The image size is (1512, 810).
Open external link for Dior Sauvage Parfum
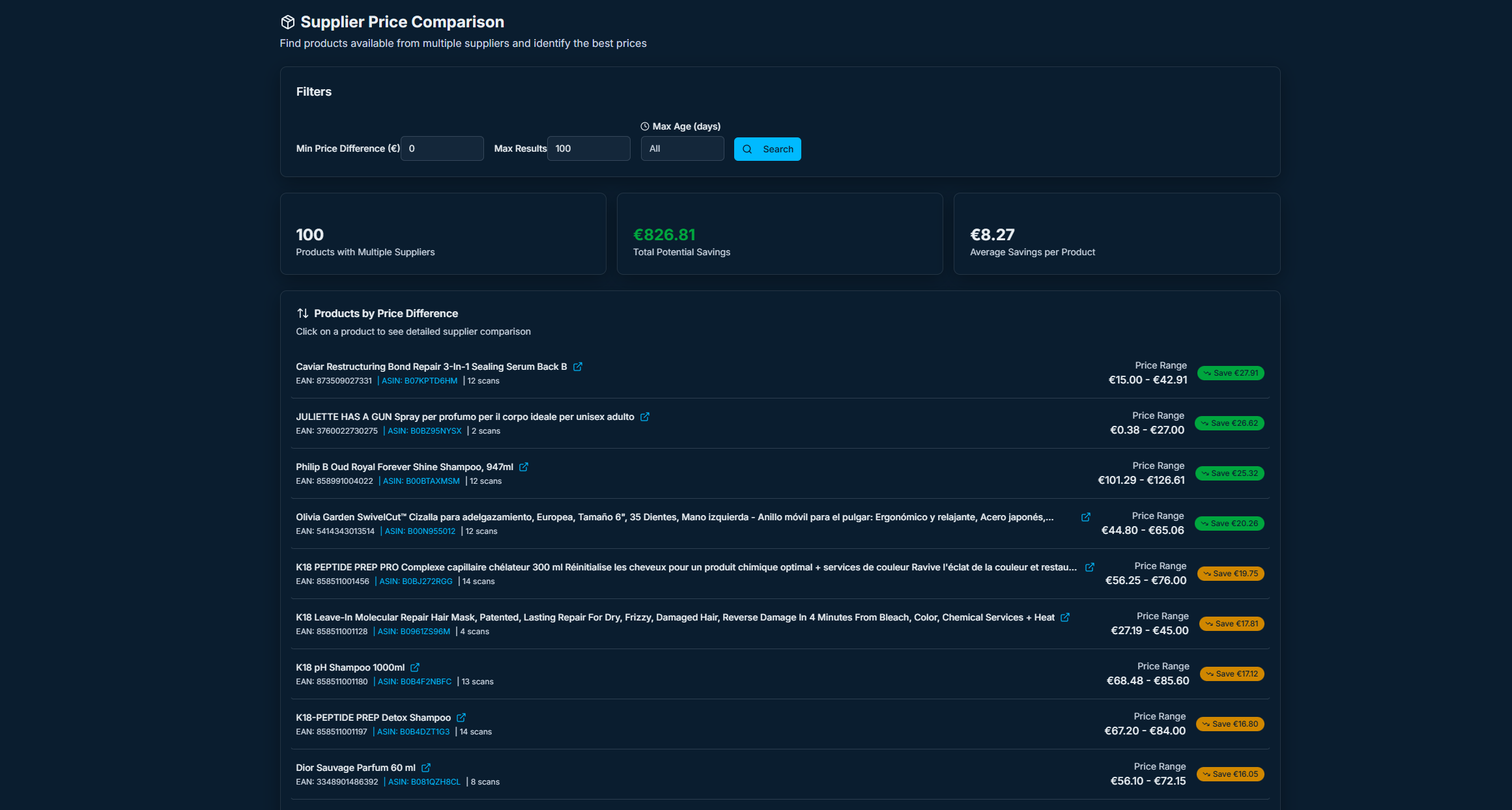pyautogui.click(x=425, y=768)
